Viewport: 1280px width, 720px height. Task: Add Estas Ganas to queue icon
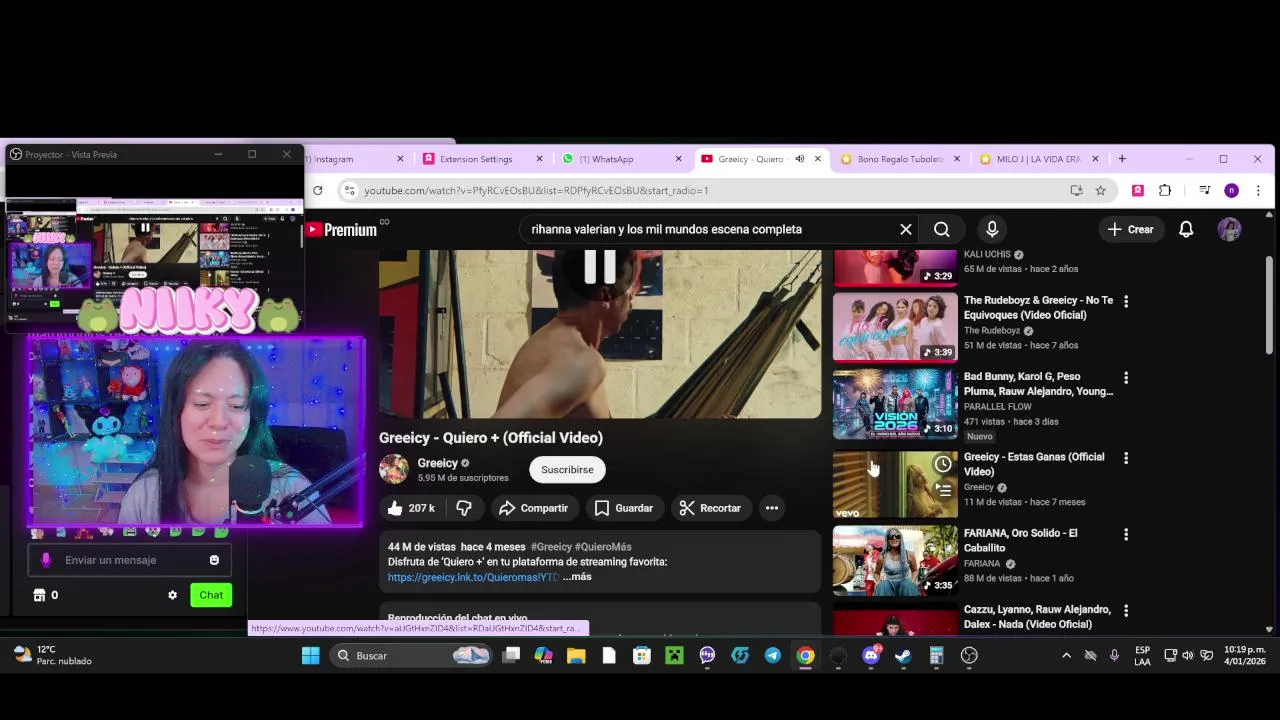(943, 490)
